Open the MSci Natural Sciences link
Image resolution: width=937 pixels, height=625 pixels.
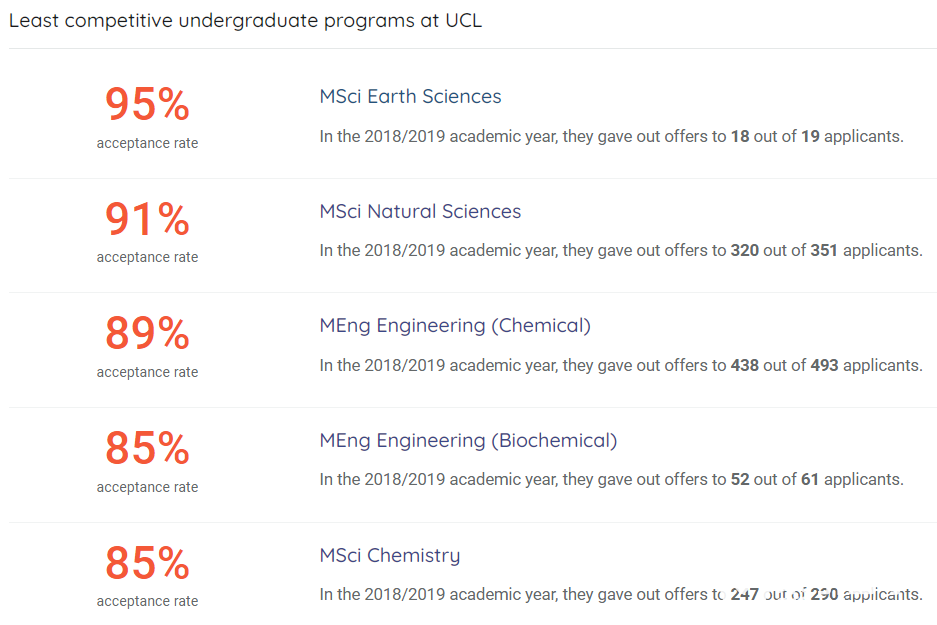click(420, 211)
